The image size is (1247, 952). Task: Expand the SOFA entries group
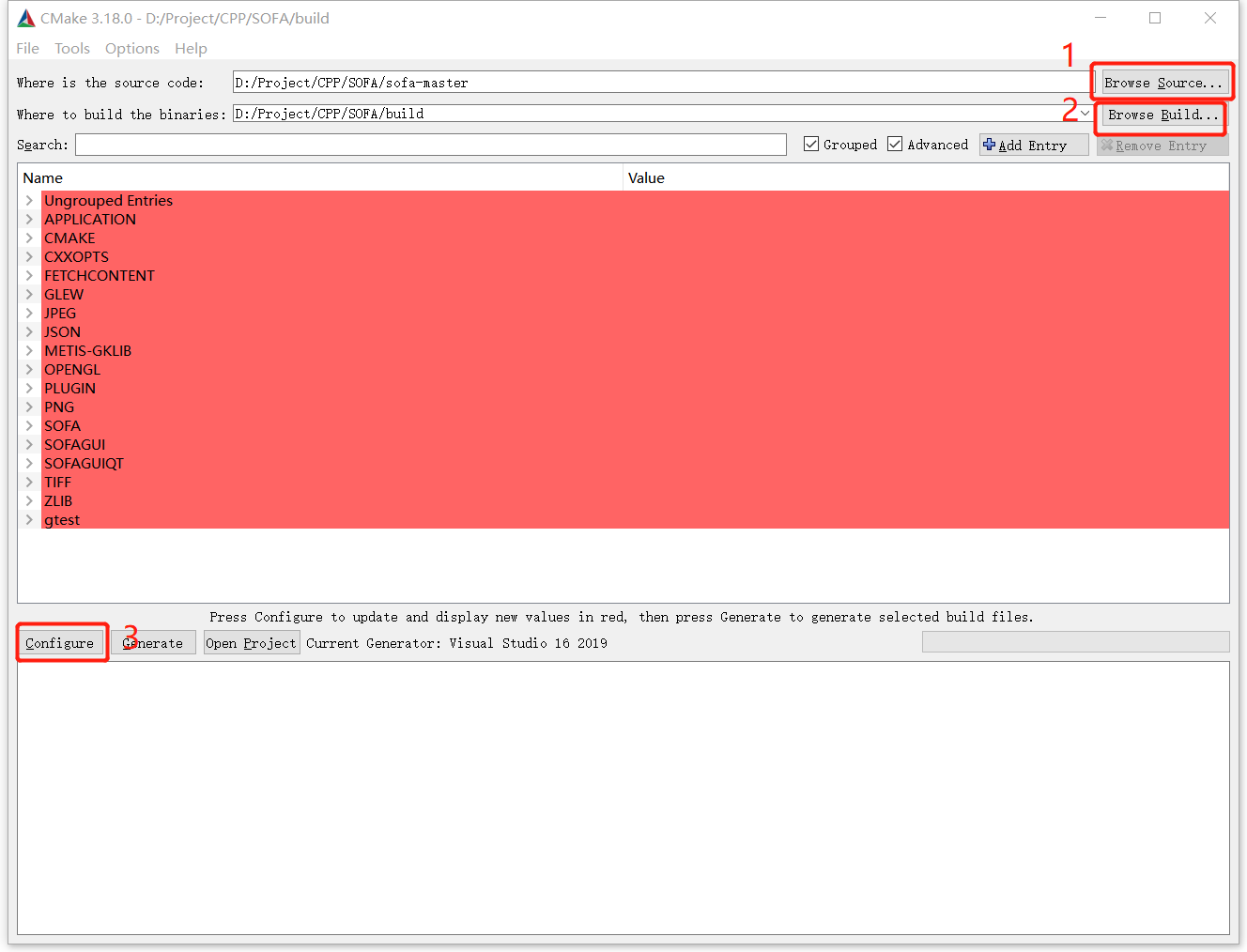28,425
